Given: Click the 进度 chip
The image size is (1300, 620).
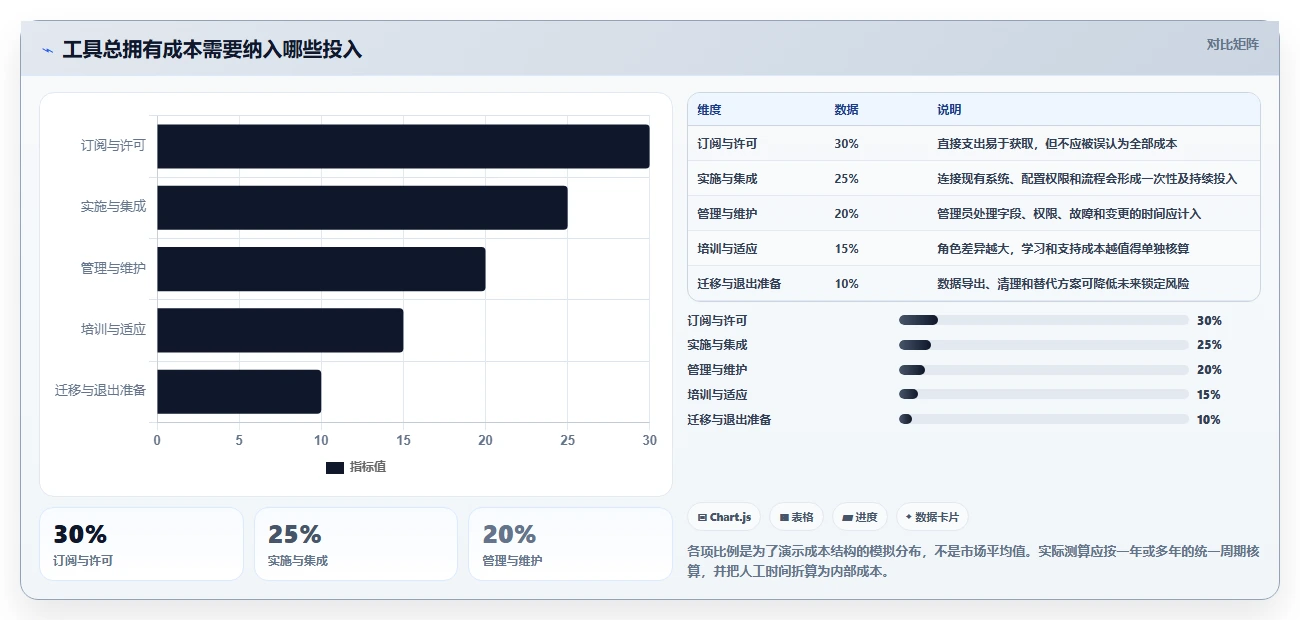Looking at the screenshot, I should click(x=859, y=517).
